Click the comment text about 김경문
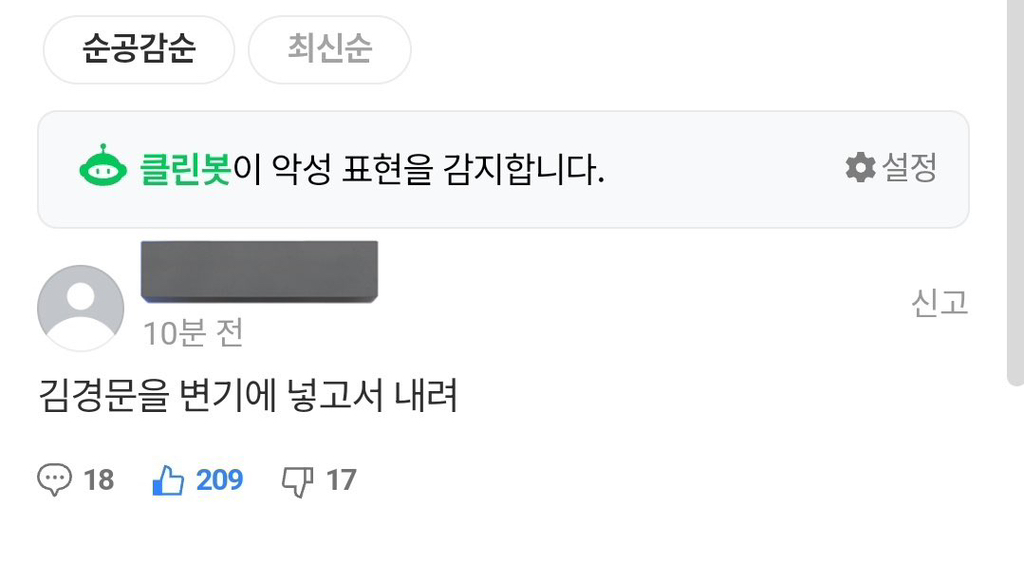This screenshot has height=562, width=1024. pyautogui.click(x=248, y=396)
